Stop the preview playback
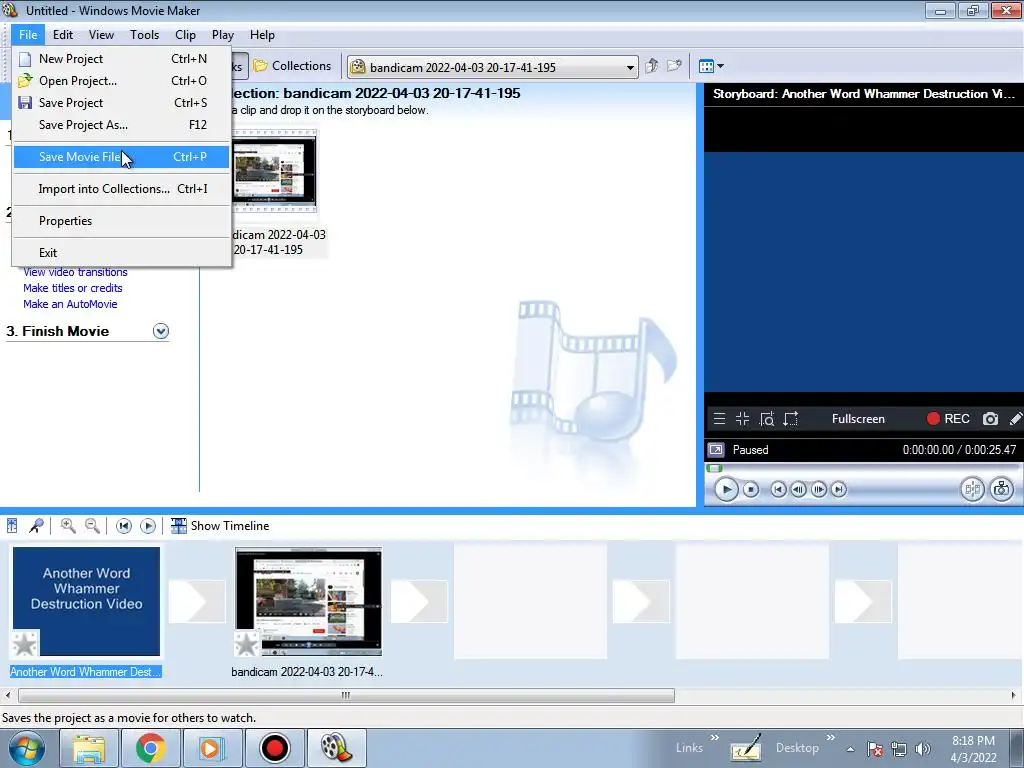This screenshot has height=768, width=1024. click(751, 489)
